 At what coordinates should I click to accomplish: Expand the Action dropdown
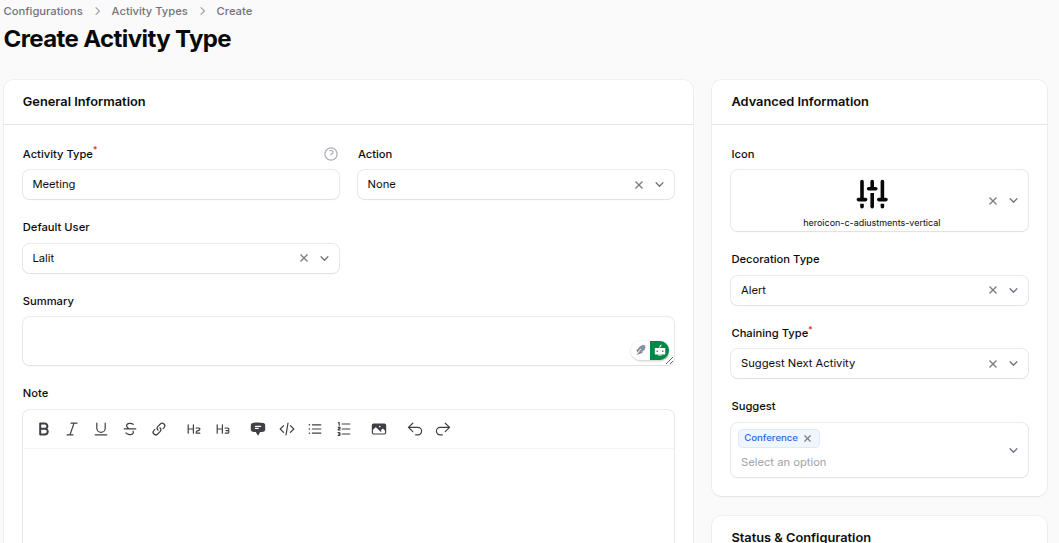(659, 185)
